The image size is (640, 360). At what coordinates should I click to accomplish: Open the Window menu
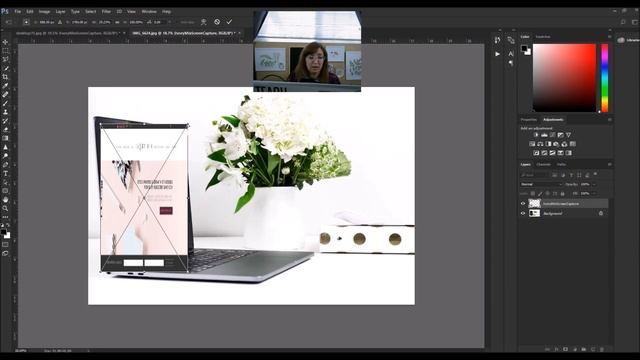click(x=149, y=11)
